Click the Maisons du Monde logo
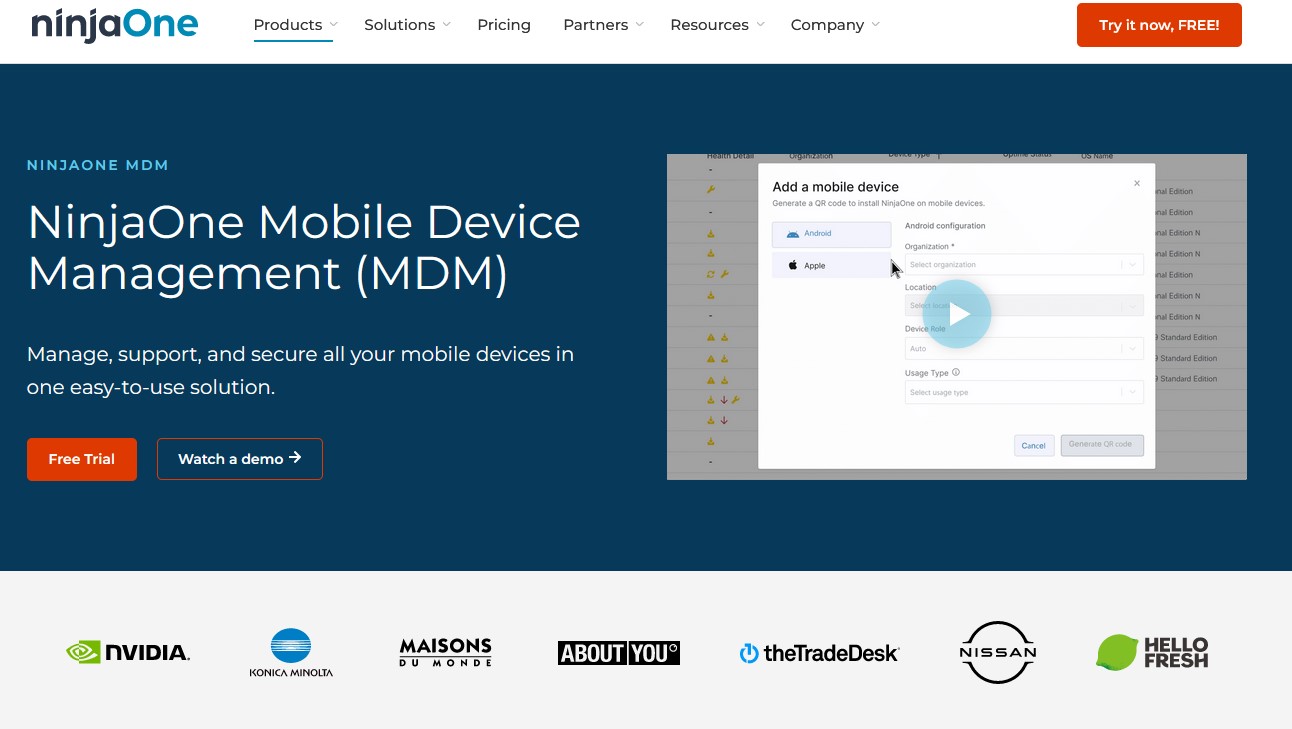 point(445,651)
